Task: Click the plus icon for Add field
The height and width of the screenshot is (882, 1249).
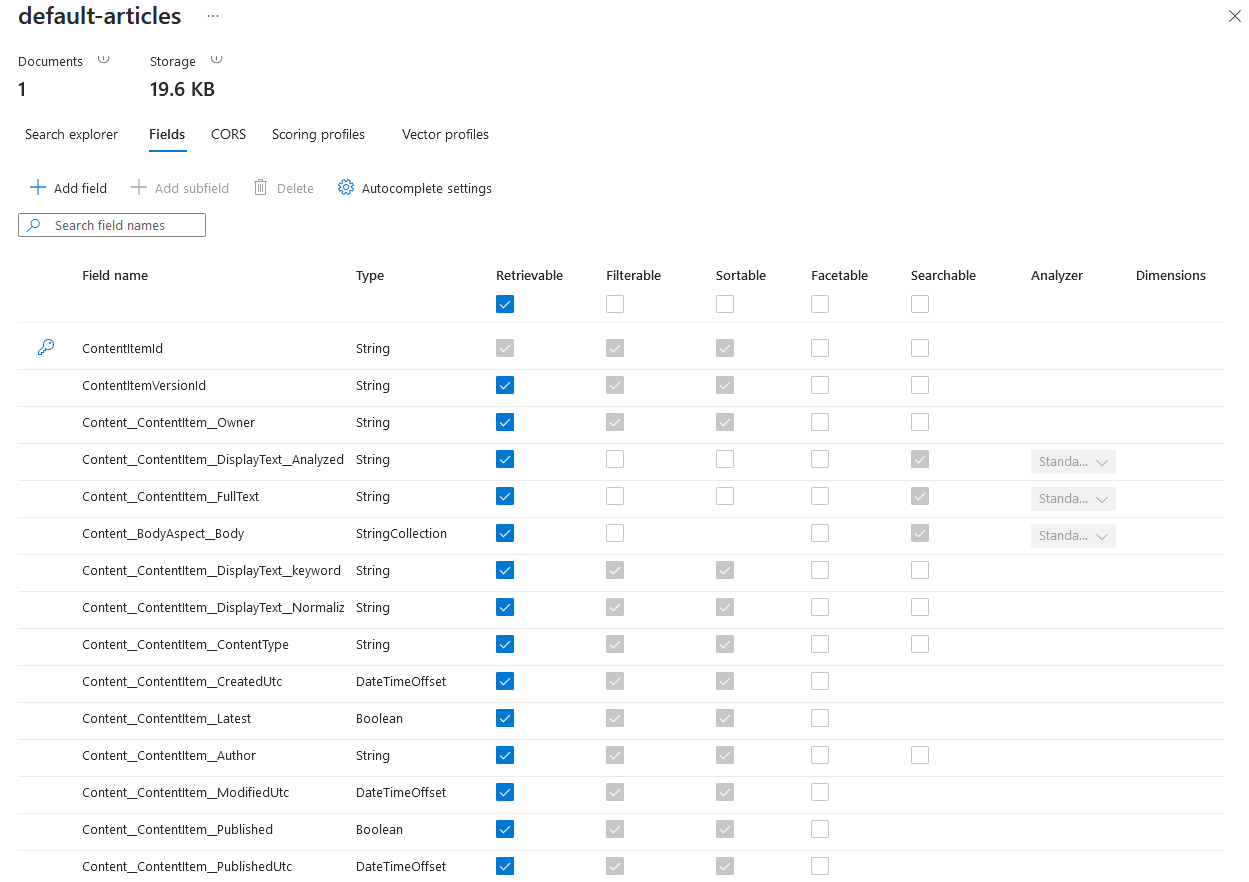Action: point(38,188)
